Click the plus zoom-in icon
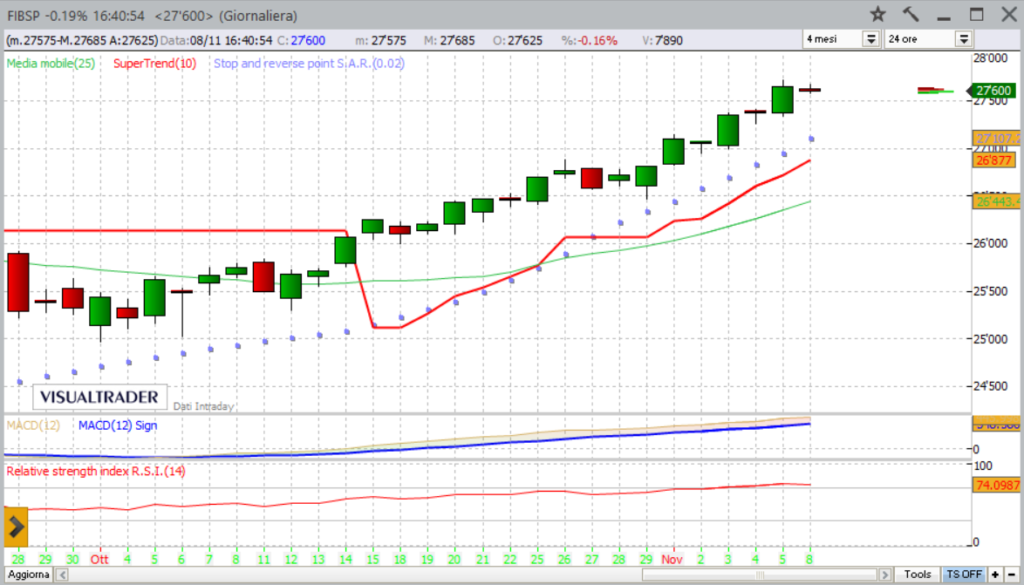The image size is (1024, 585). coord(995,575)
